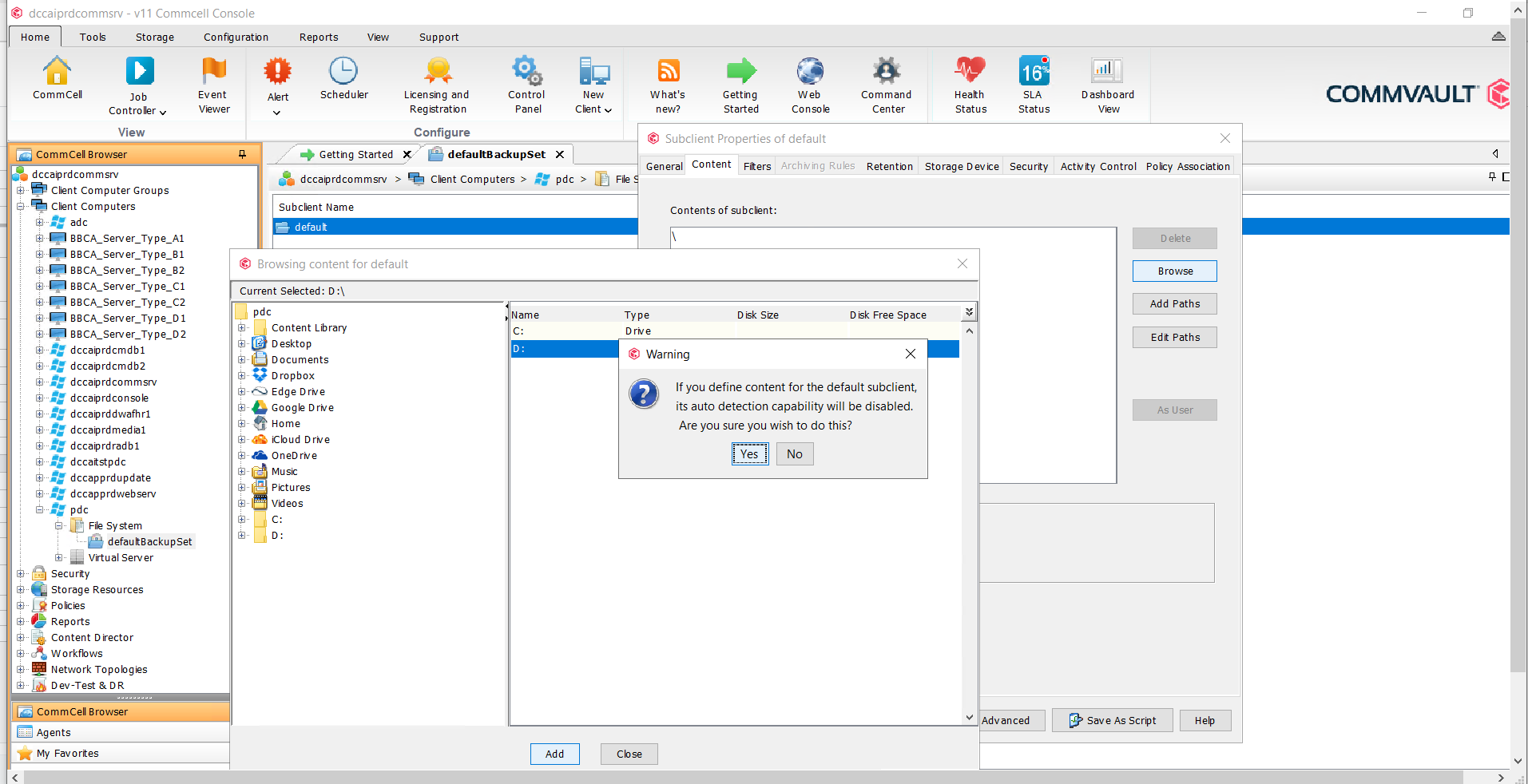This screenshot has height=784, width=1528.
Task: Expand the Virtual Server node
Action: click(58, 557)
